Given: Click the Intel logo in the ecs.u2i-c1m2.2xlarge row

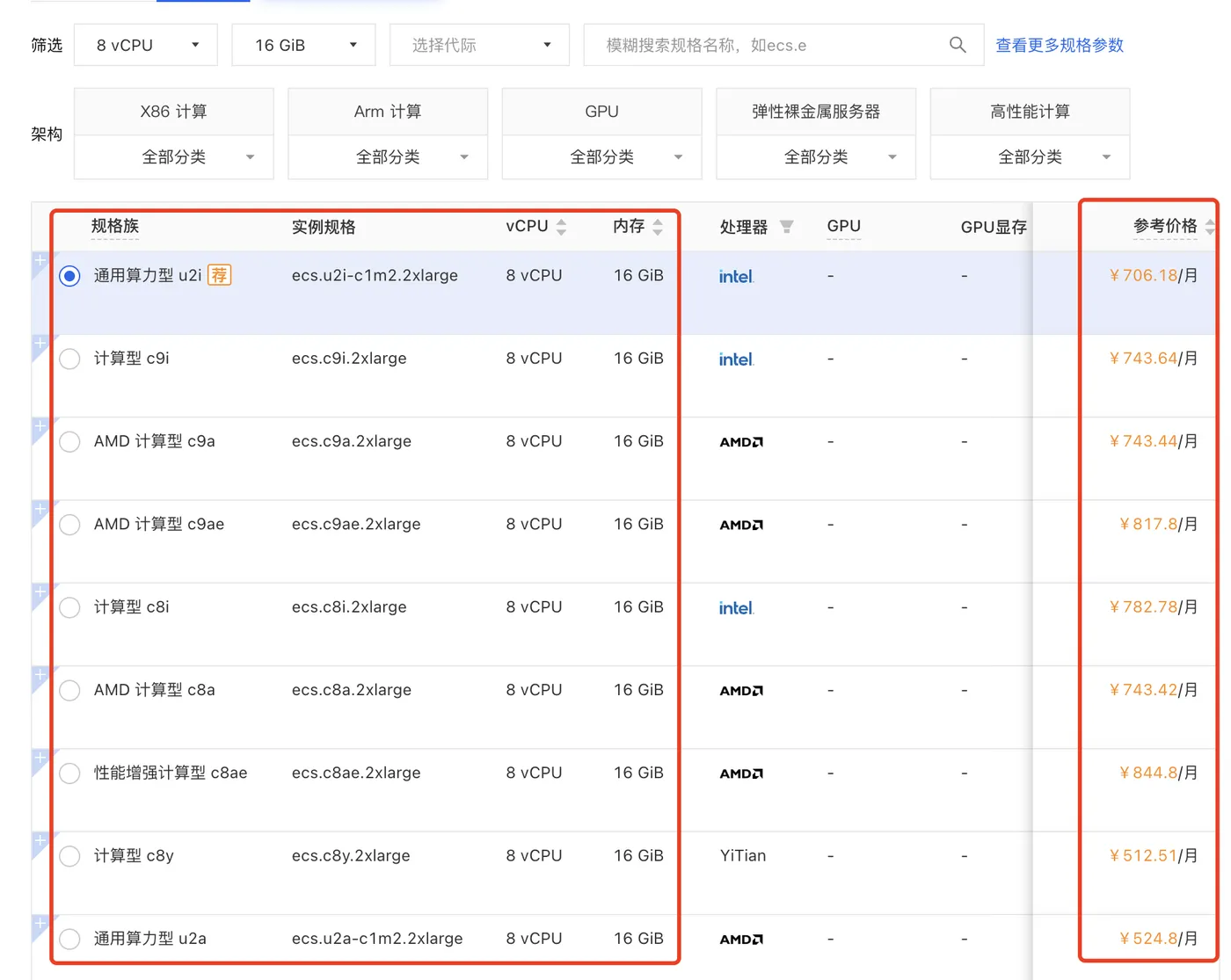Looking at the screenshot, I should [x=736, y=276].
